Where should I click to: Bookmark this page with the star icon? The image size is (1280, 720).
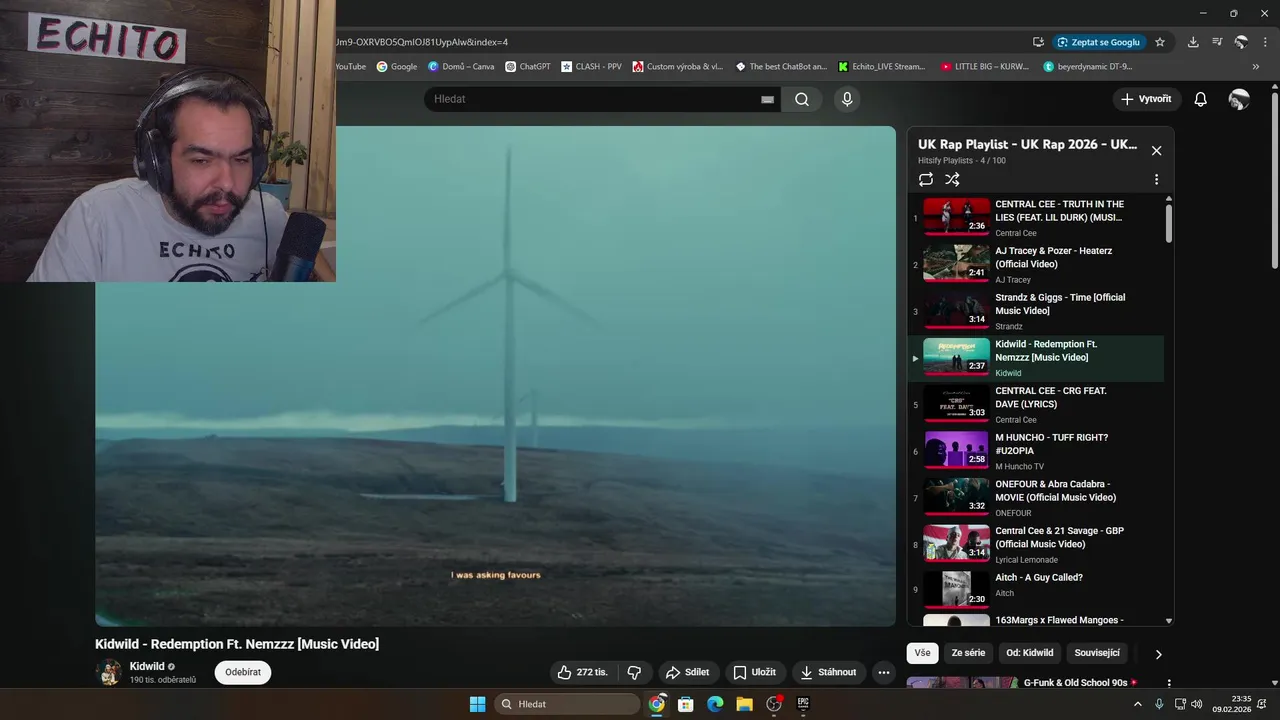1160,42
